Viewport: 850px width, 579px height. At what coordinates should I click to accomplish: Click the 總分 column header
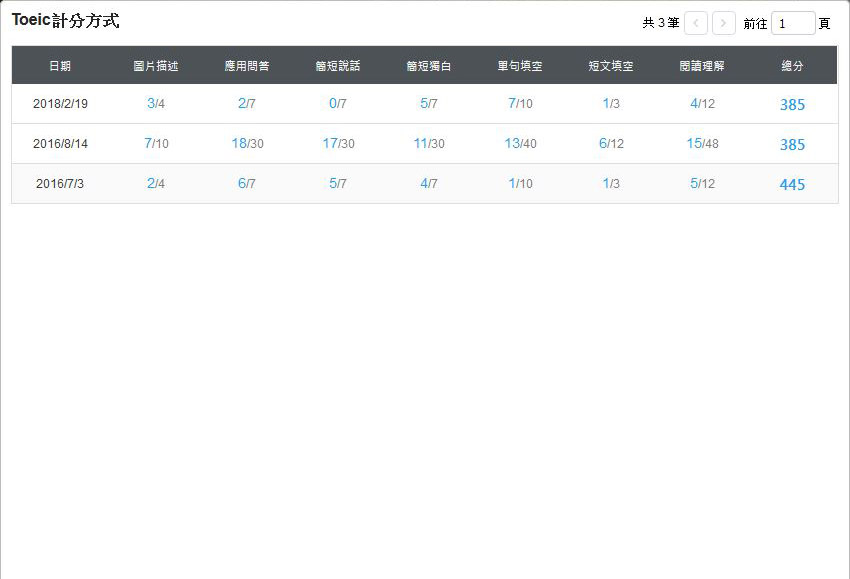(792, 66)
